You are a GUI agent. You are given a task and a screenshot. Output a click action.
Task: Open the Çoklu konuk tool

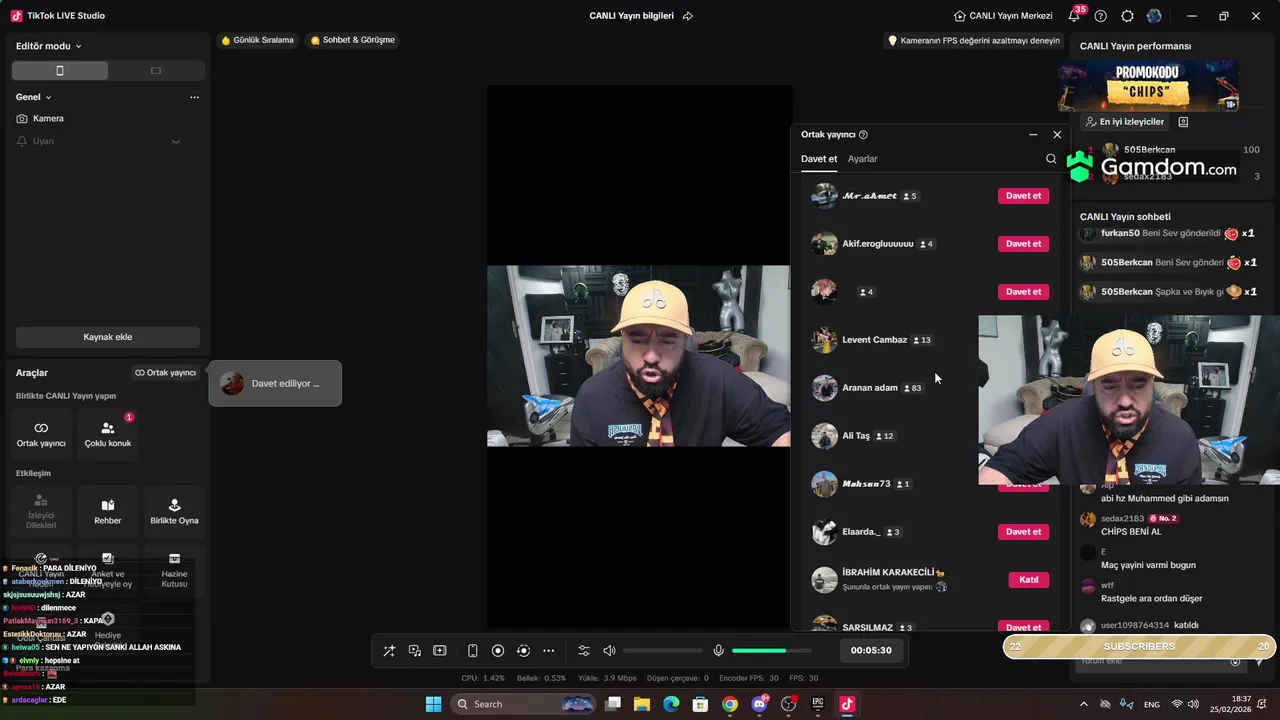point(108,434)
